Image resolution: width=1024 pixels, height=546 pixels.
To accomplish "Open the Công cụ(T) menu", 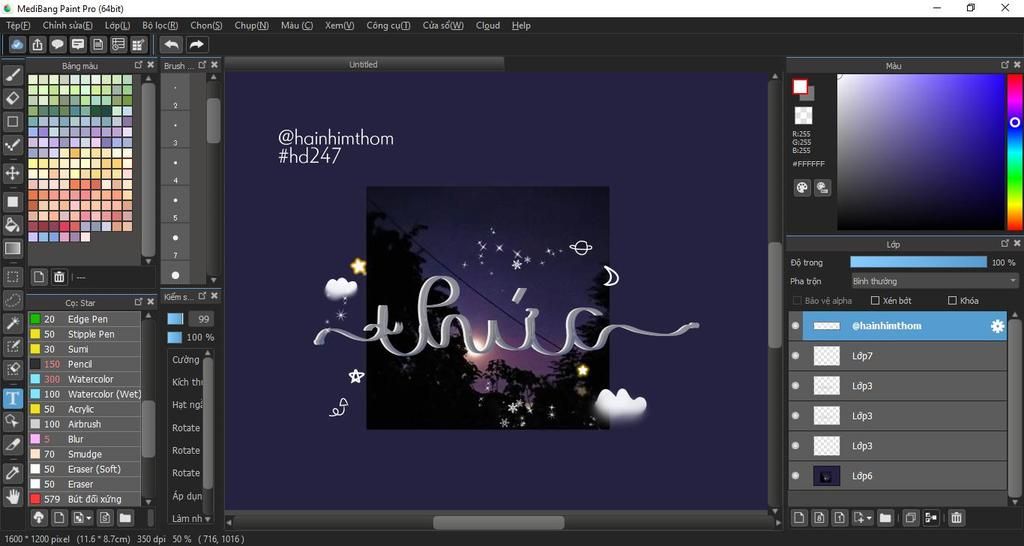I will (x=388, y=25).
